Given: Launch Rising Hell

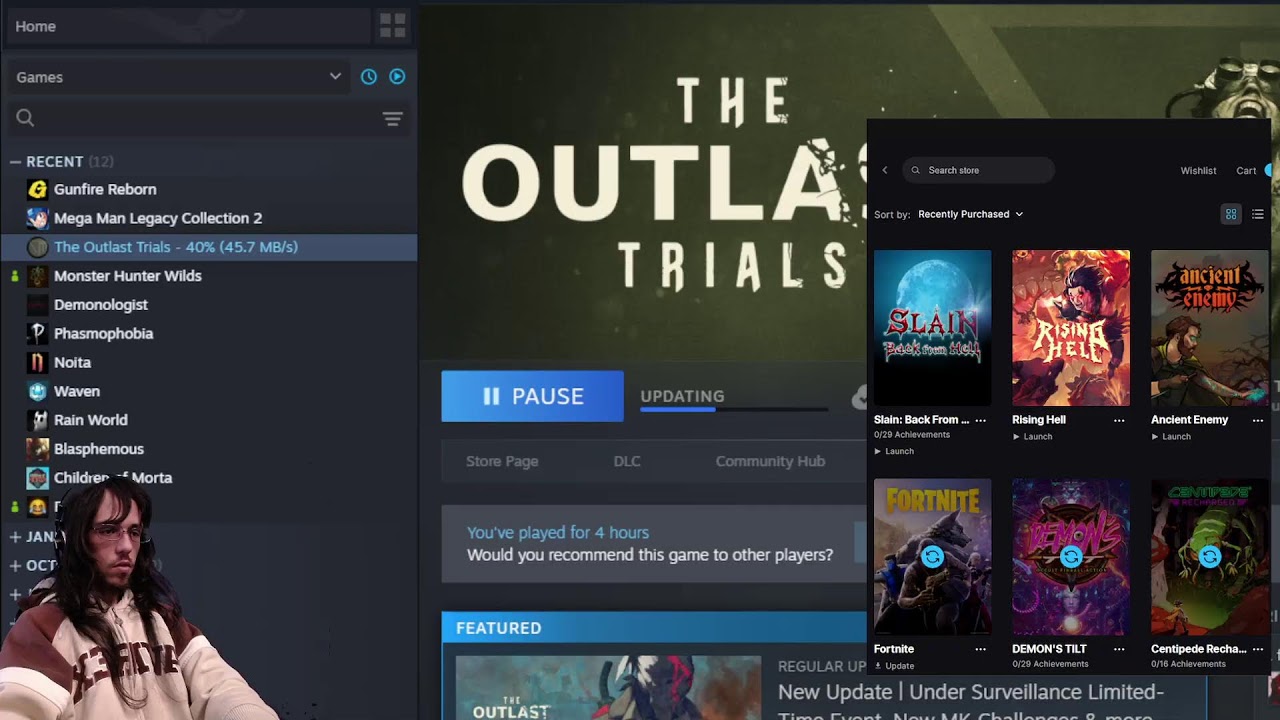Looking at the screenshot, I should [x=1032, y=436].
